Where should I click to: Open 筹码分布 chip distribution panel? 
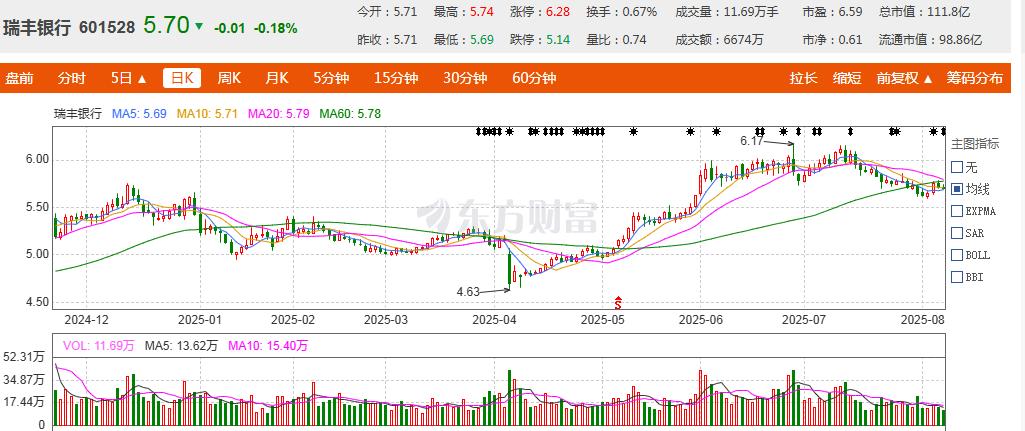pos(975,78)
